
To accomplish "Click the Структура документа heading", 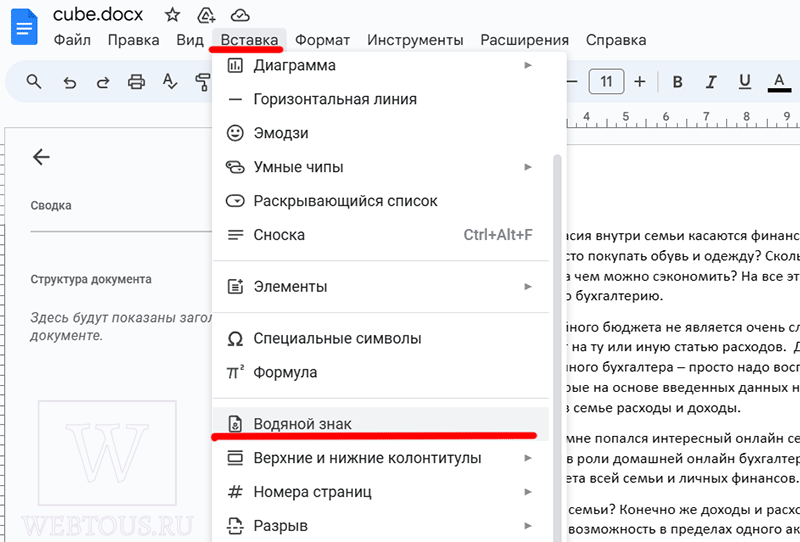I will (91, 279).
